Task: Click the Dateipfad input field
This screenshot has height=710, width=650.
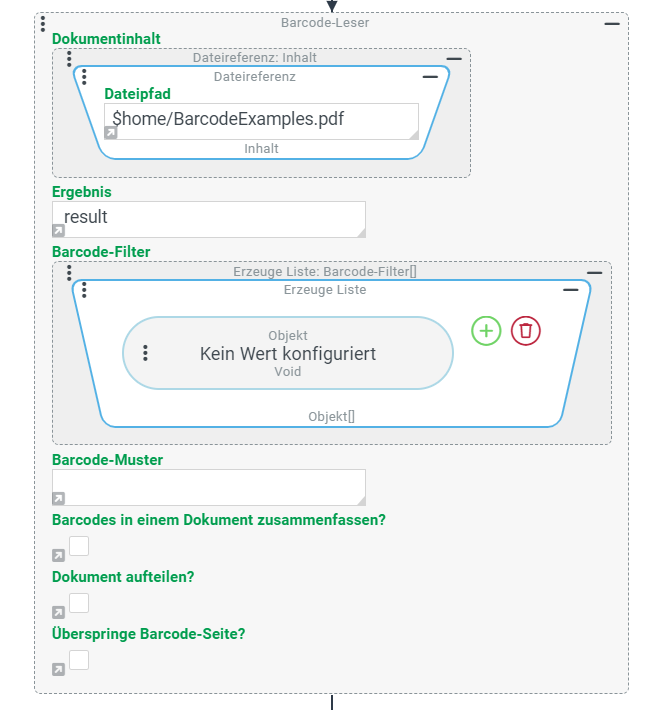Action: pyautogui.click(x=260, y=120)
